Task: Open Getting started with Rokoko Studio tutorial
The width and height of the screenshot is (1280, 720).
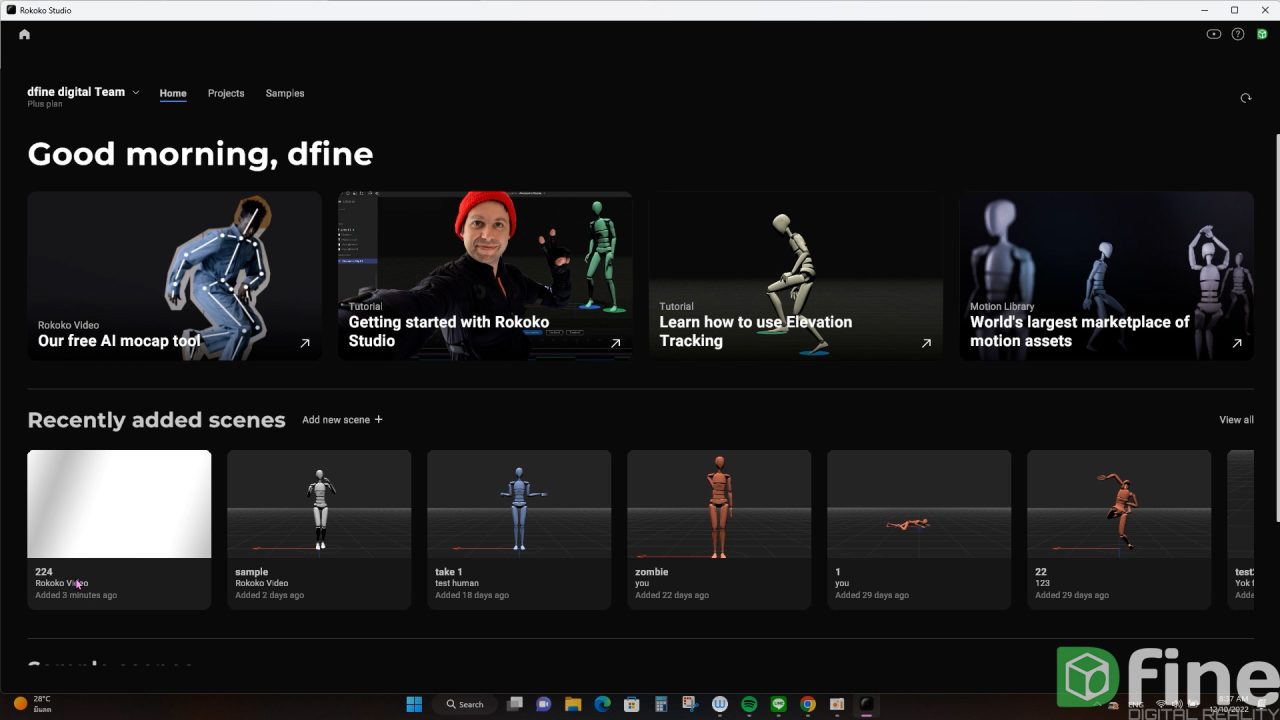Action: point(485,276)
